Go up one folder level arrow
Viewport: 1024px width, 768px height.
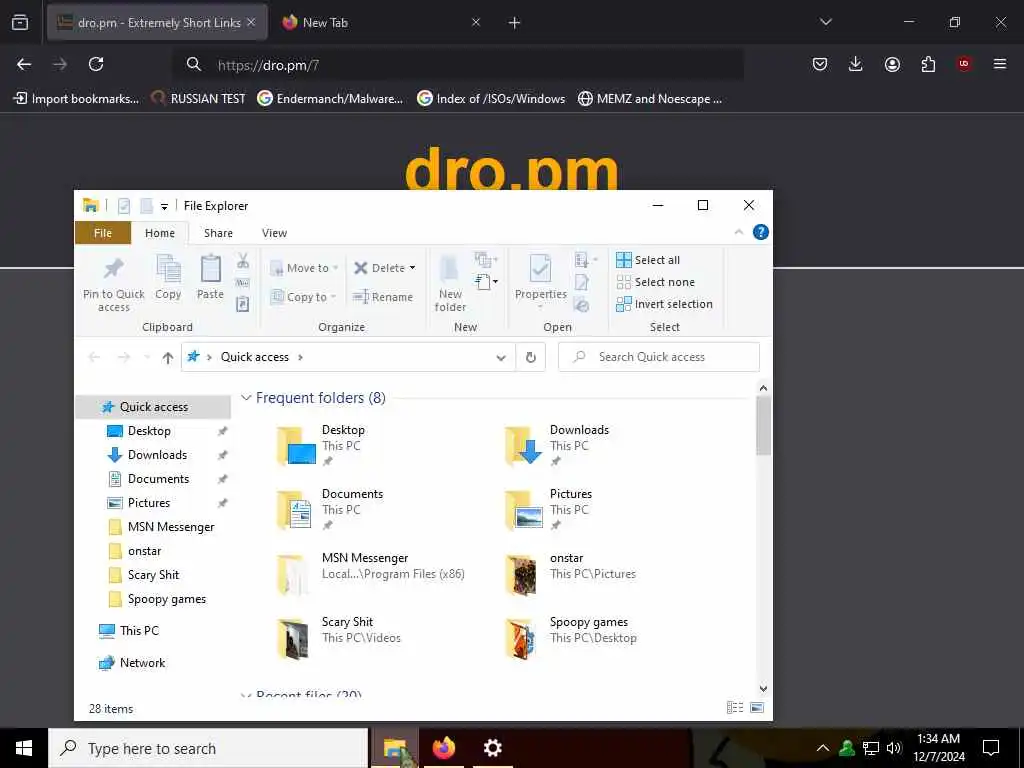coord(168,357)
